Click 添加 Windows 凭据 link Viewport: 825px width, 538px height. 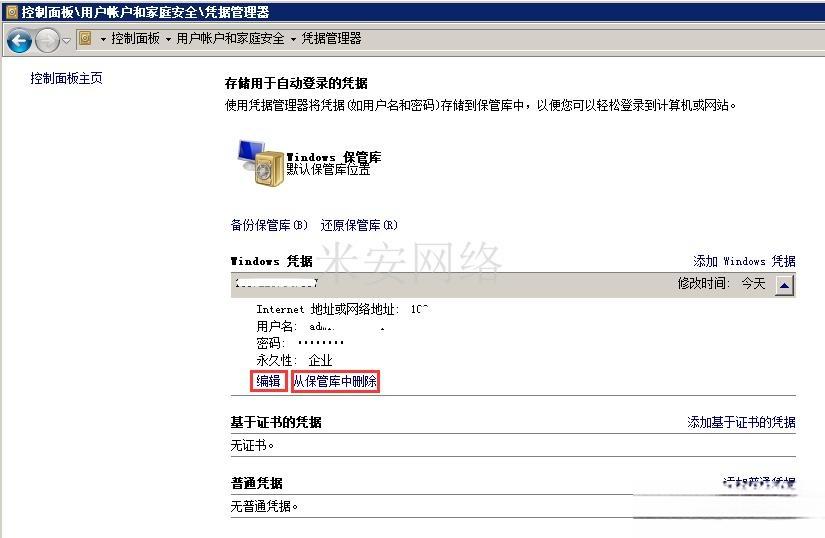(744, 261)
